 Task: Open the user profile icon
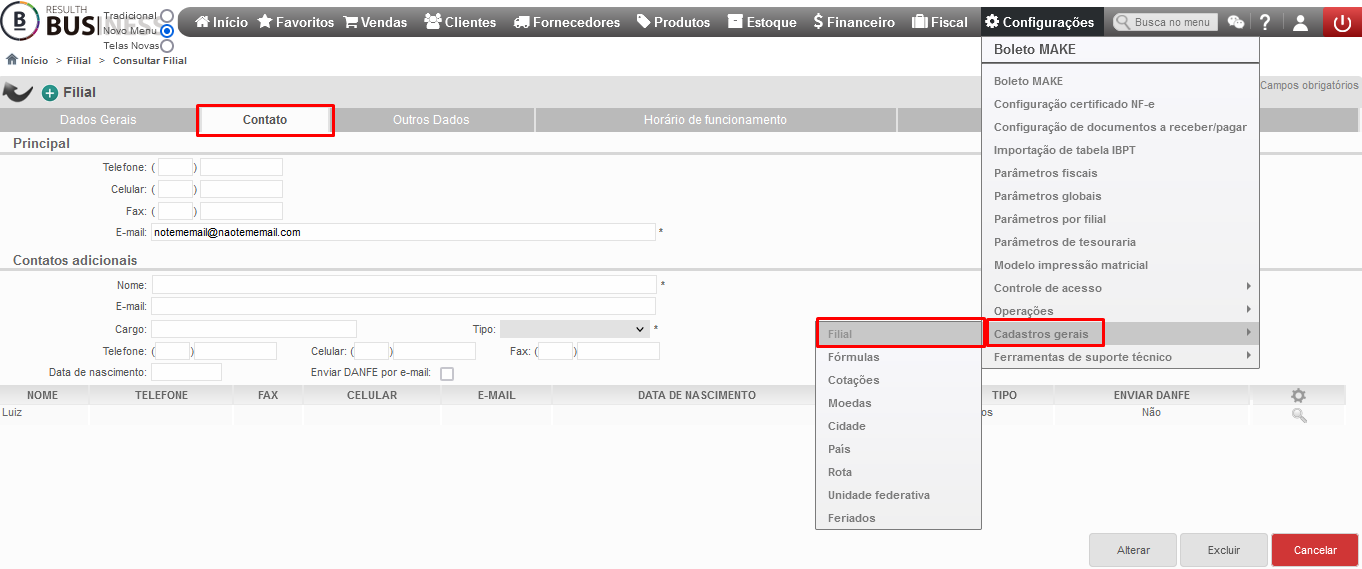point(1300,22)
